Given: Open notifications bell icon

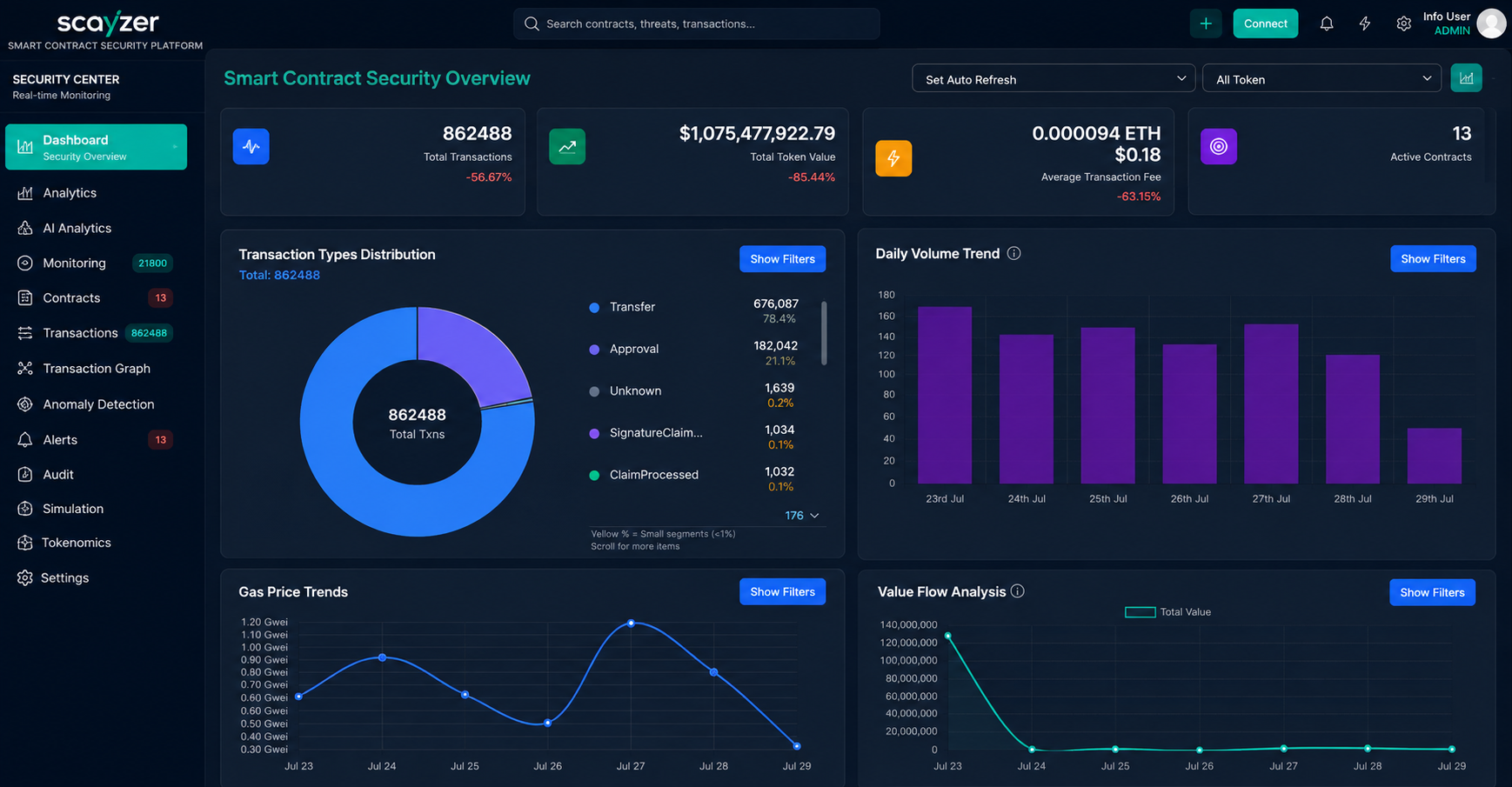Looking at the screenshot, I should [x=1326, y=24].
